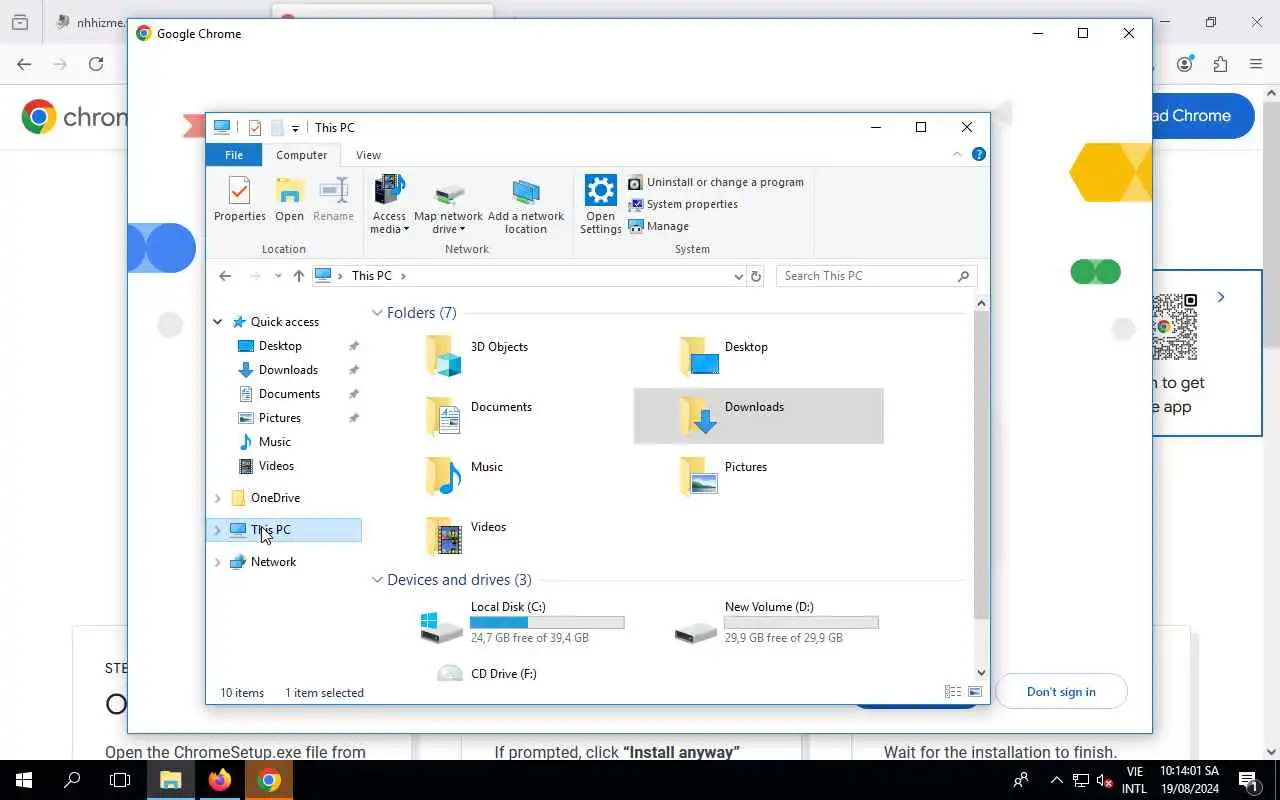Switch to the View ribbon tab
Screen dimensions: 1280x800
tap(368, 155)
